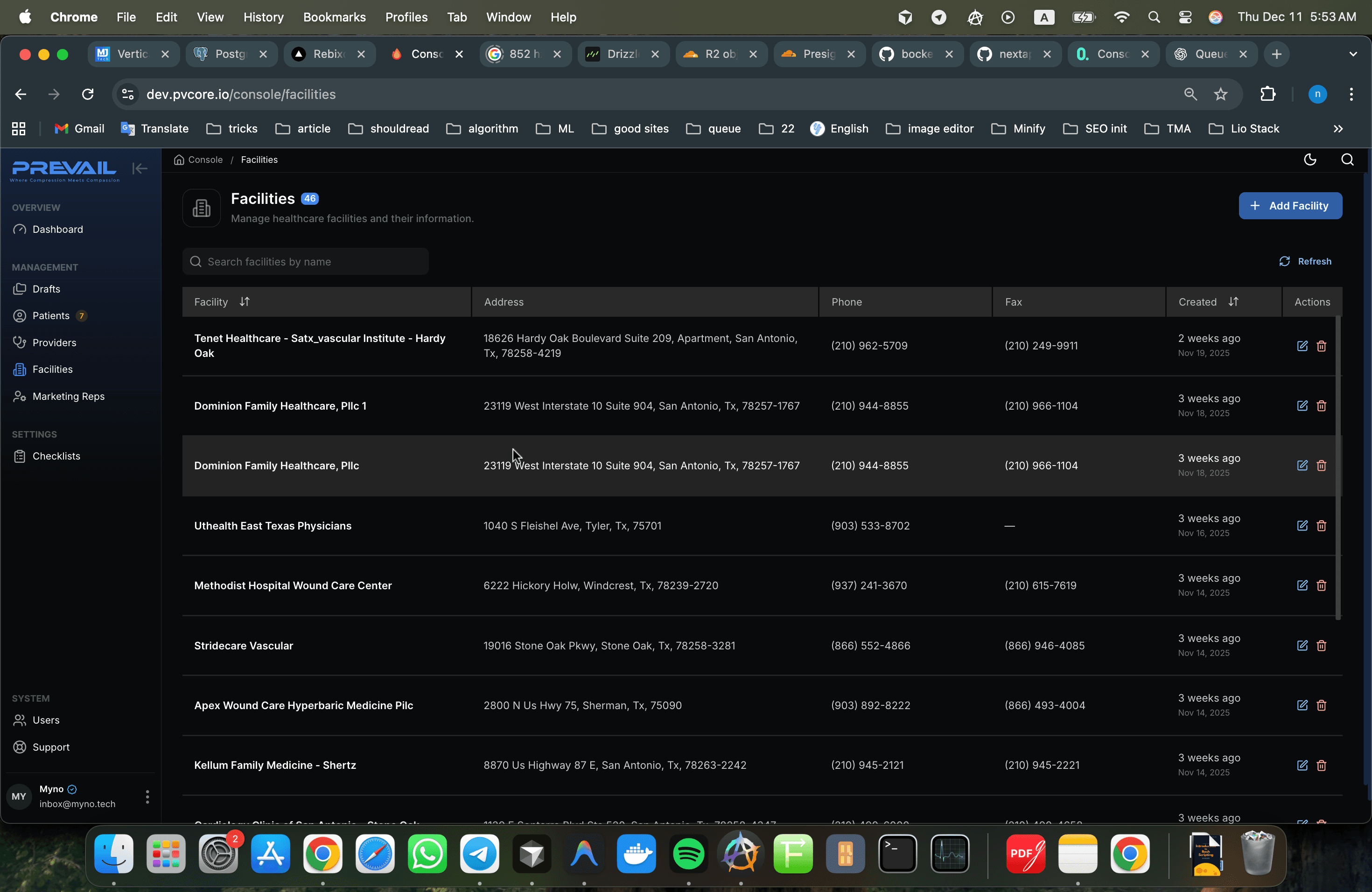Expand the hidden bookmarks chevron

[x=1338, y=128]
